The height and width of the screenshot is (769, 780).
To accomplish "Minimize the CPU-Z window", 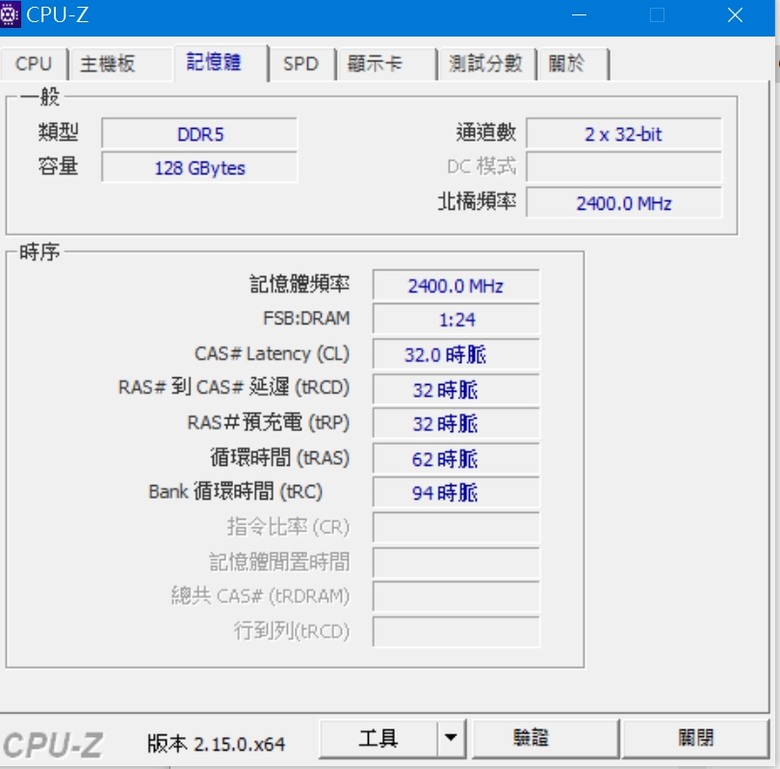I will pyautogui.click(x=579, y=15).
